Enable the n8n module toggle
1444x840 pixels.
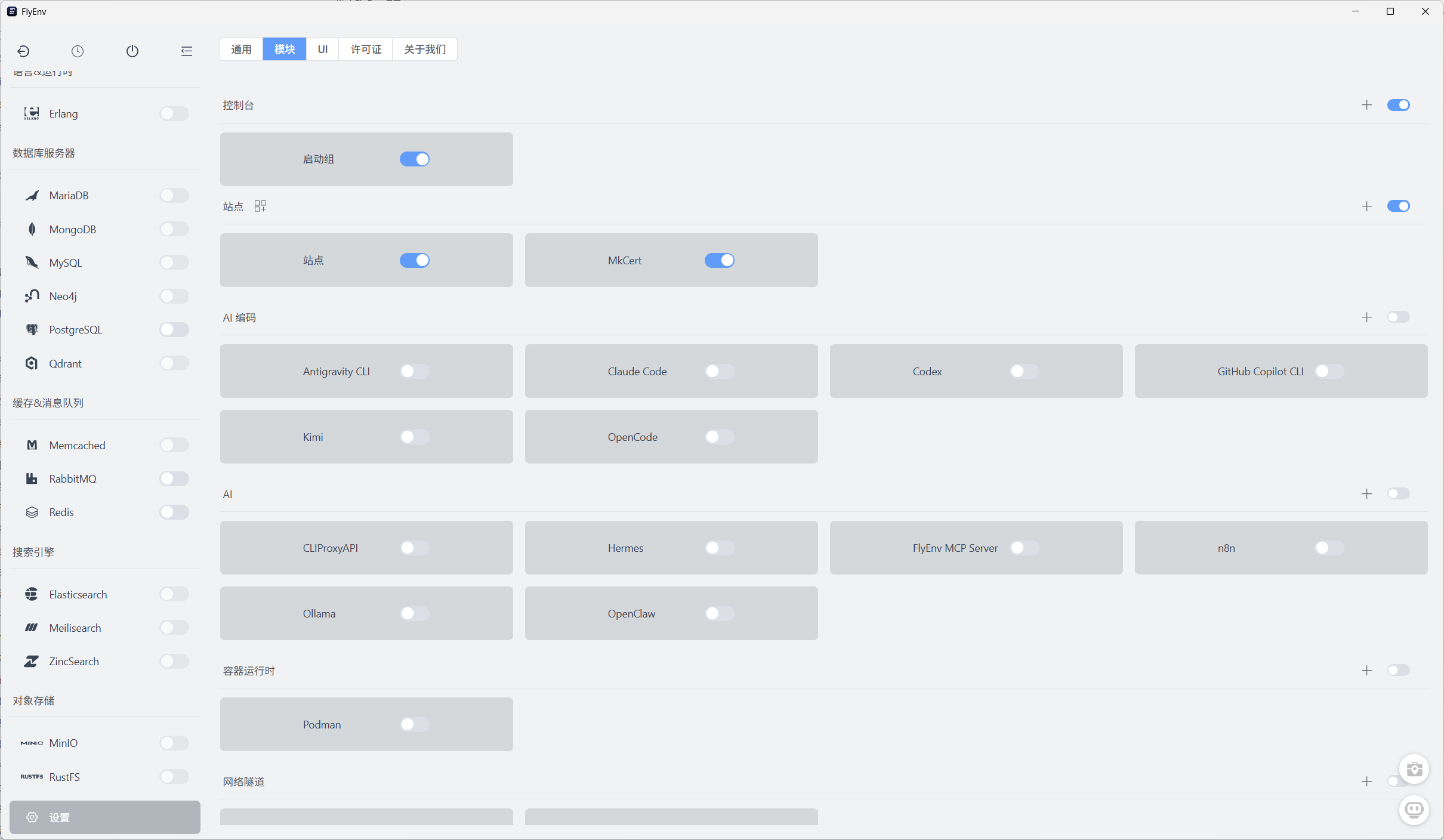[x=1329, y=548]
